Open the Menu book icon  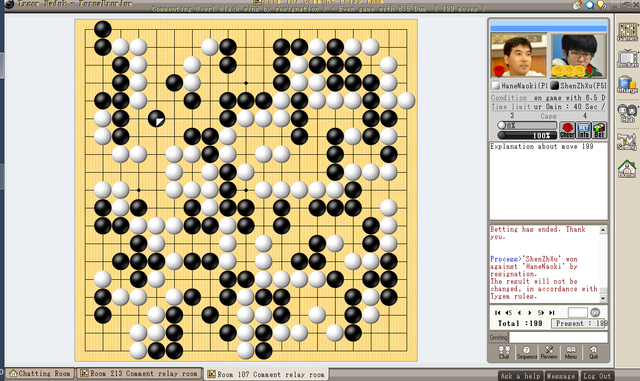click(571, 352)
